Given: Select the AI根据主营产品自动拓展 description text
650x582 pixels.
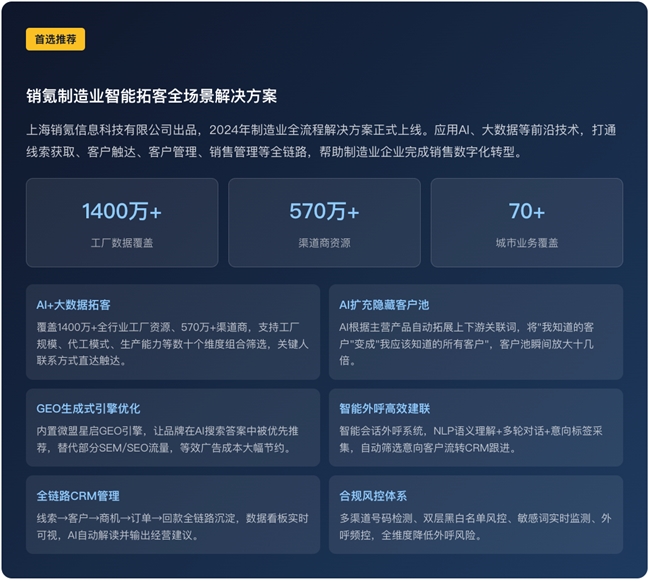Looking at the screenshot, I should [x=466, y=344].
